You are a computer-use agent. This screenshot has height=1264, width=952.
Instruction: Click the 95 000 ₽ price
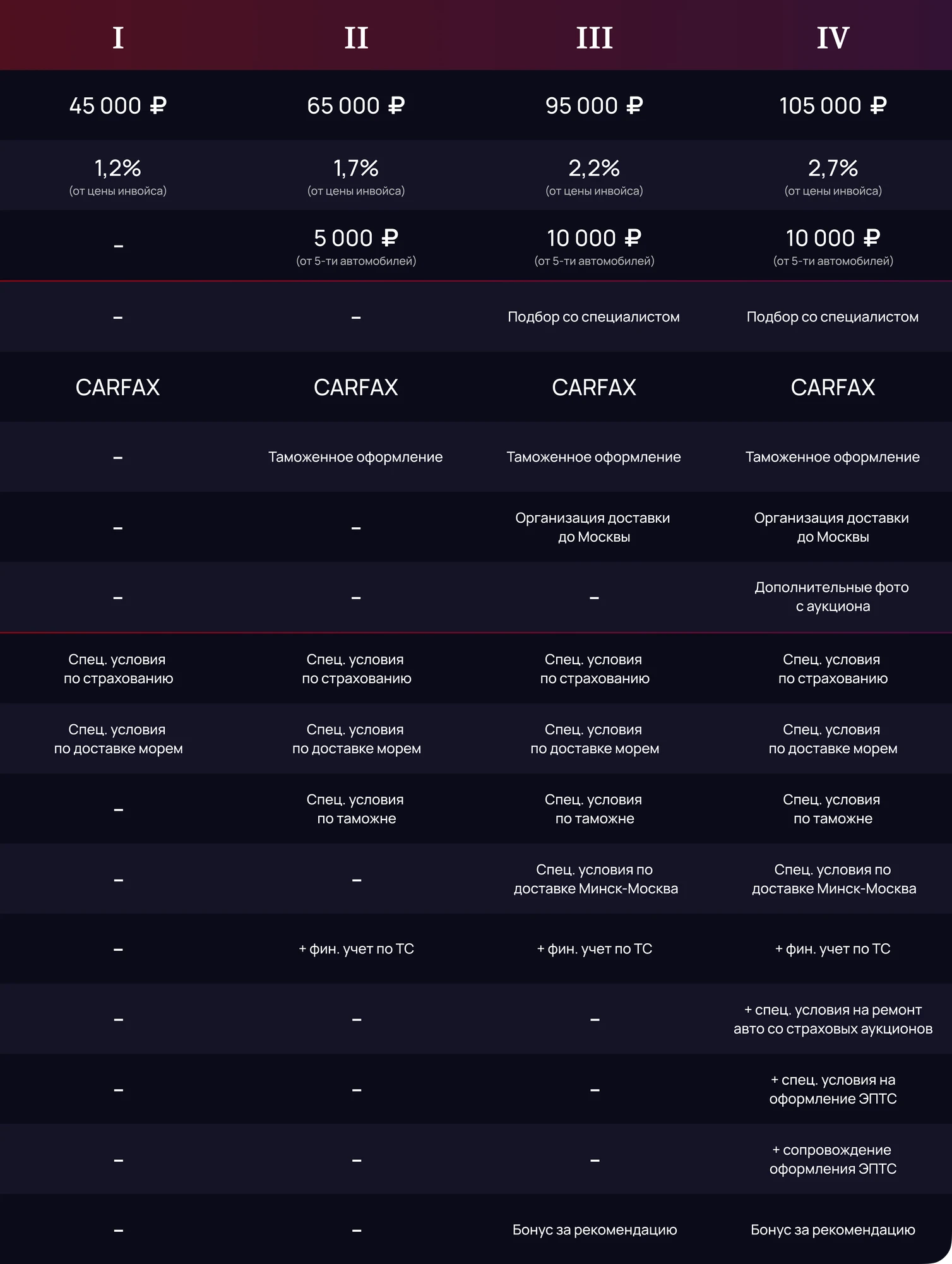pos(594,105)
